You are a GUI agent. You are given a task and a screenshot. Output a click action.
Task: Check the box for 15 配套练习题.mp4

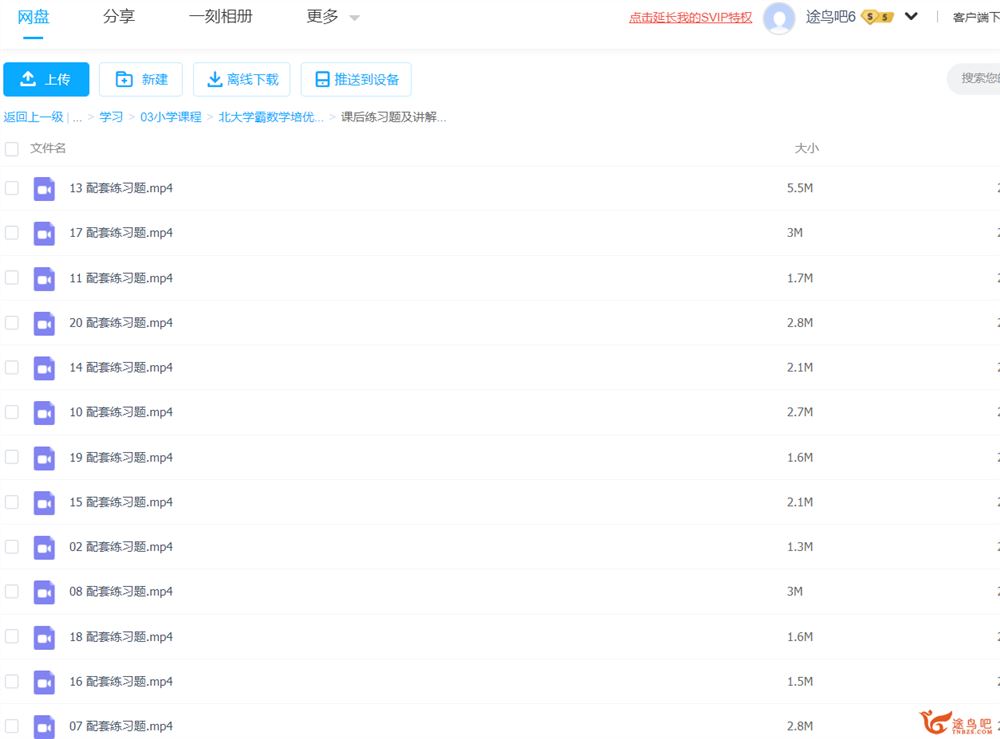tap(11, 502)
